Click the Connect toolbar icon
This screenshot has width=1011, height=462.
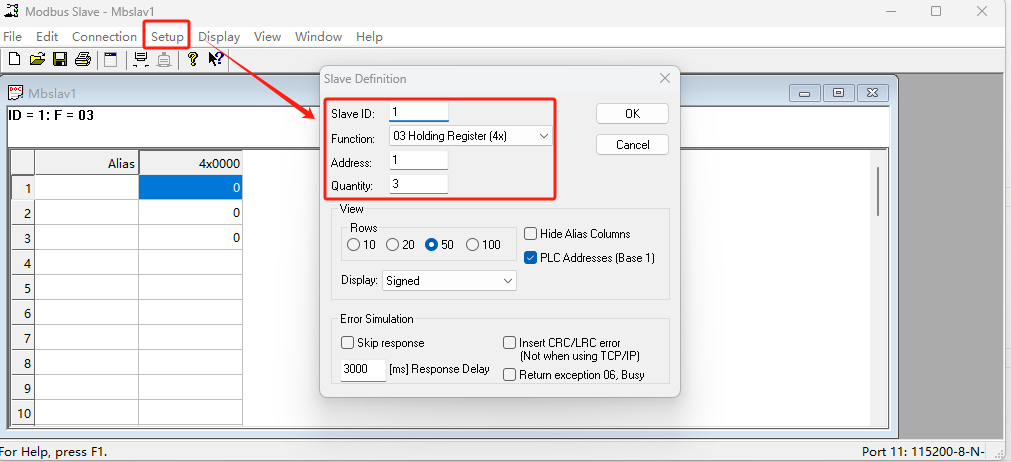point(141,60)
